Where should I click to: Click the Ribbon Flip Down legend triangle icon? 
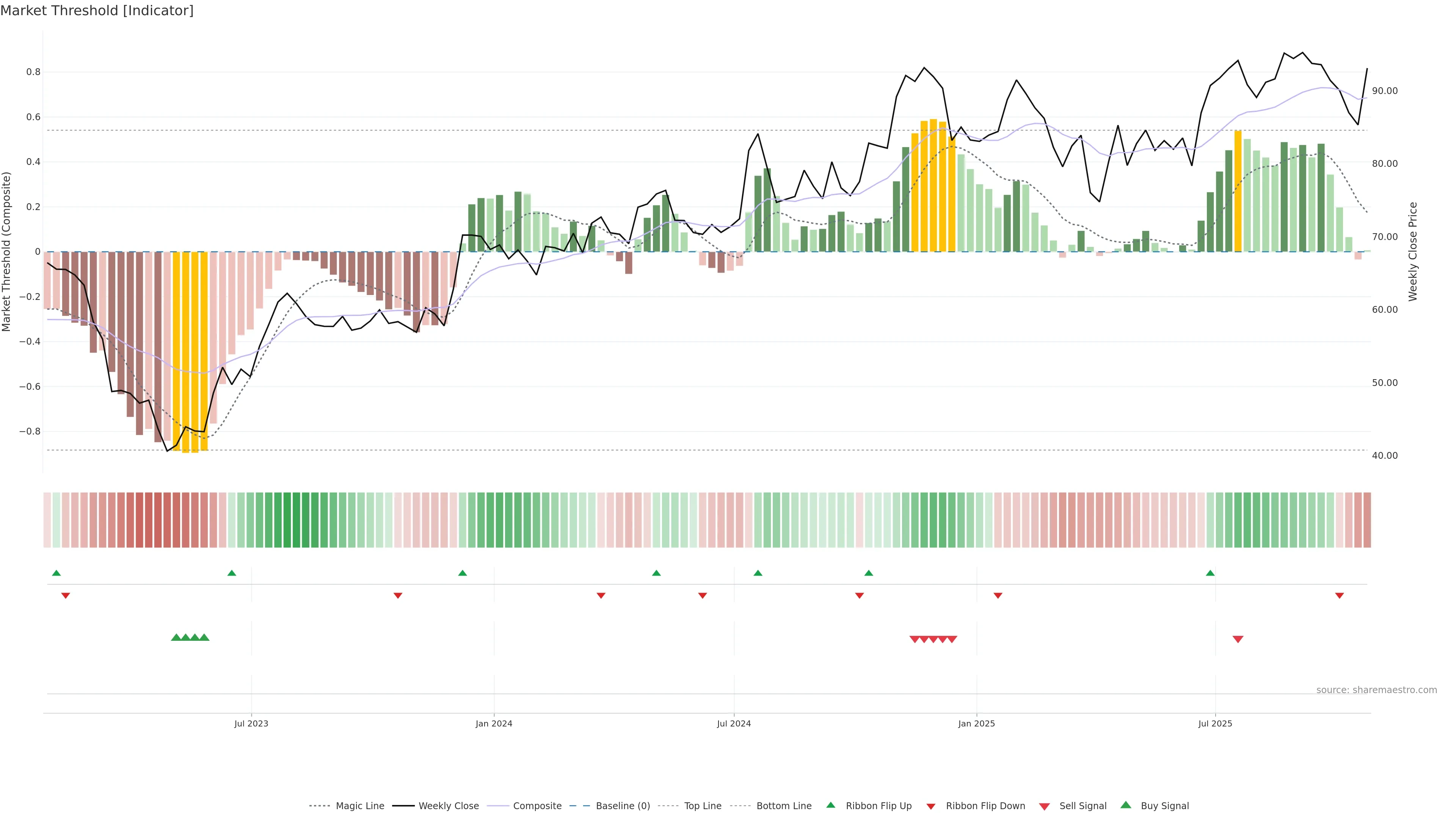click(931, 806)
